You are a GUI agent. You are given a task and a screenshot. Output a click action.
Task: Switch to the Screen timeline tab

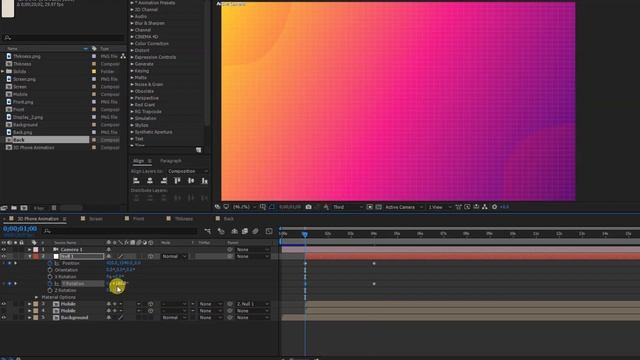[x=96, y=219]
